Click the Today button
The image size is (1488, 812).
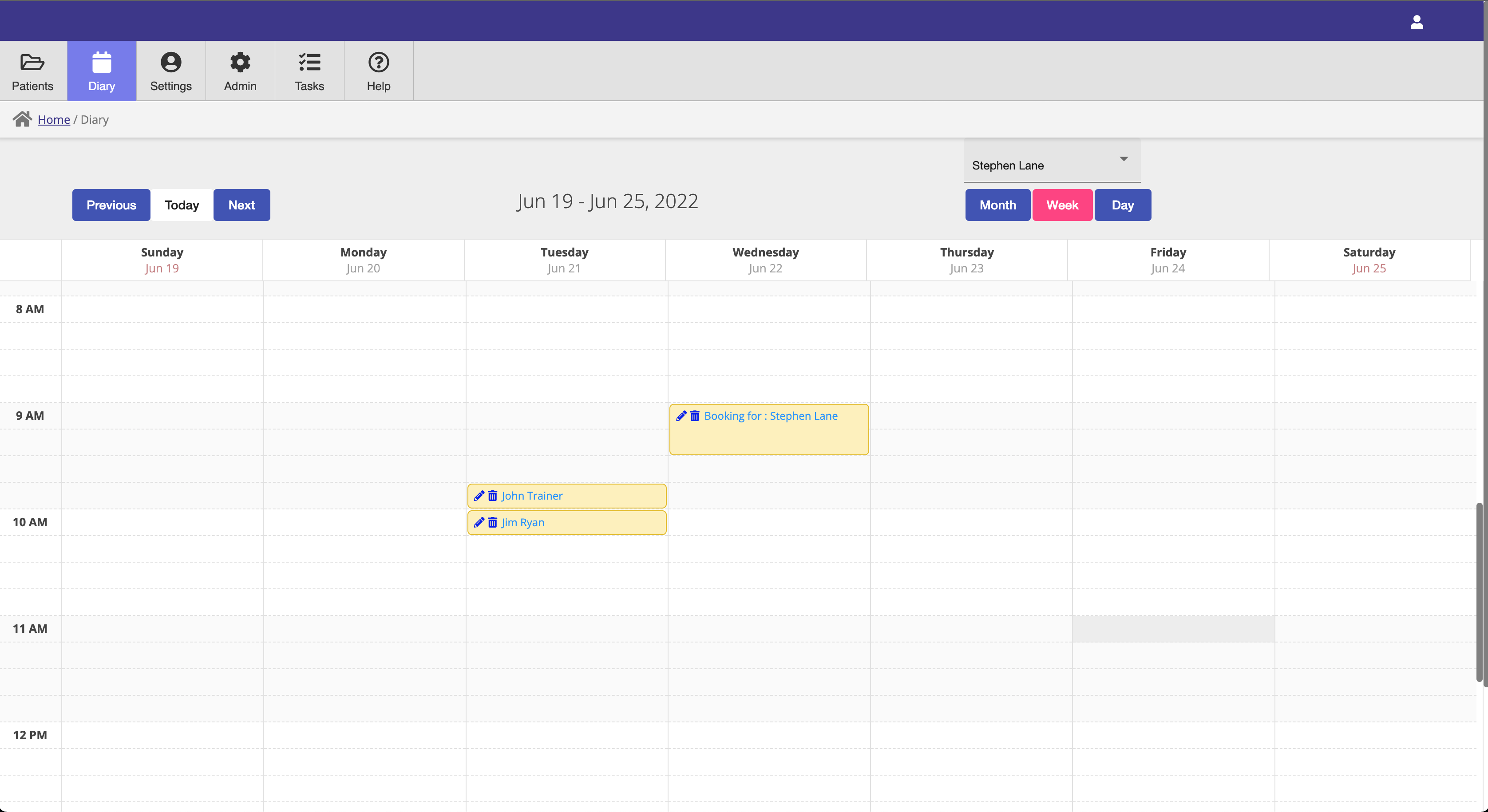[x=181, y=204]
